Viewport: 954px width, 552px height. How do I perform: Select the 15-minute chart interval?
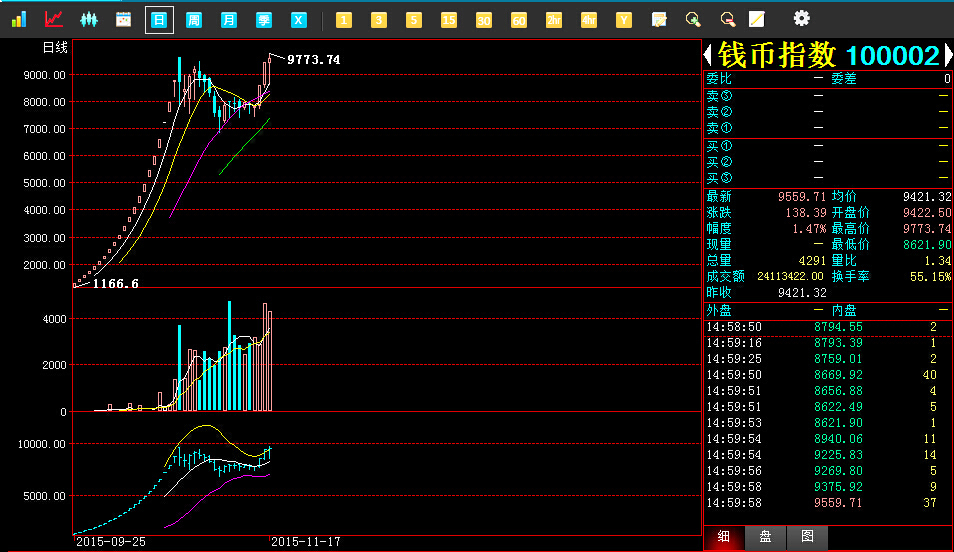click(x=449, y=20)
